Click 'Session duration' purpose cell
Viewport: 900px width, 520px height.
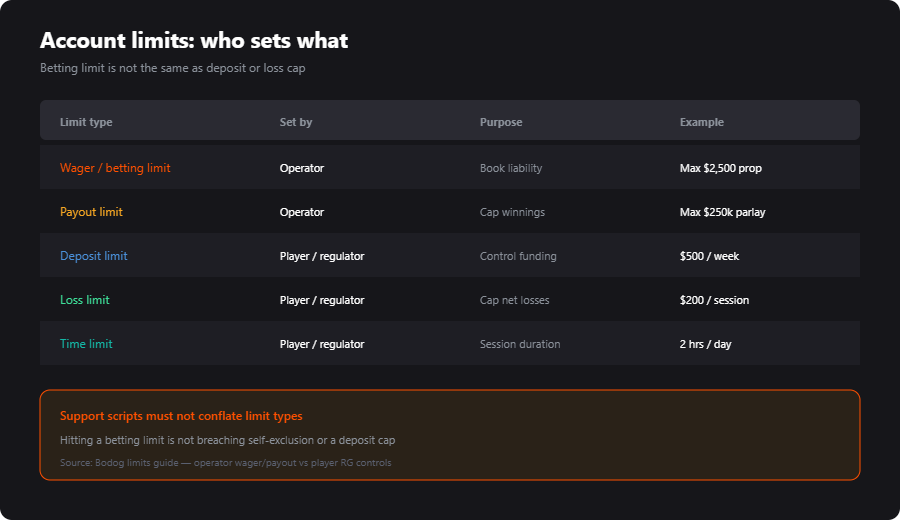tap(520, 344)
